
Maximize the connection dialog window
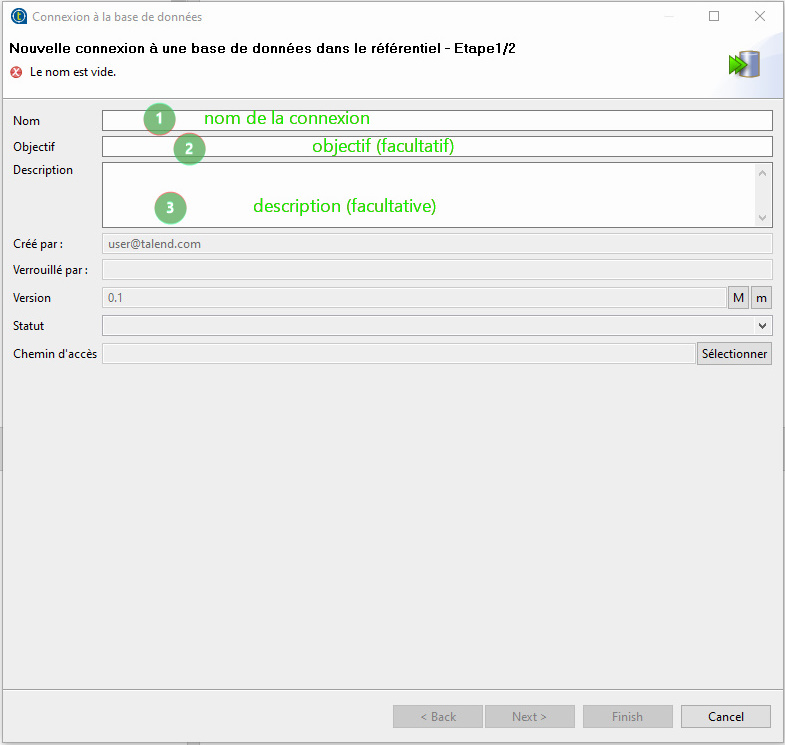pos(714,17)
